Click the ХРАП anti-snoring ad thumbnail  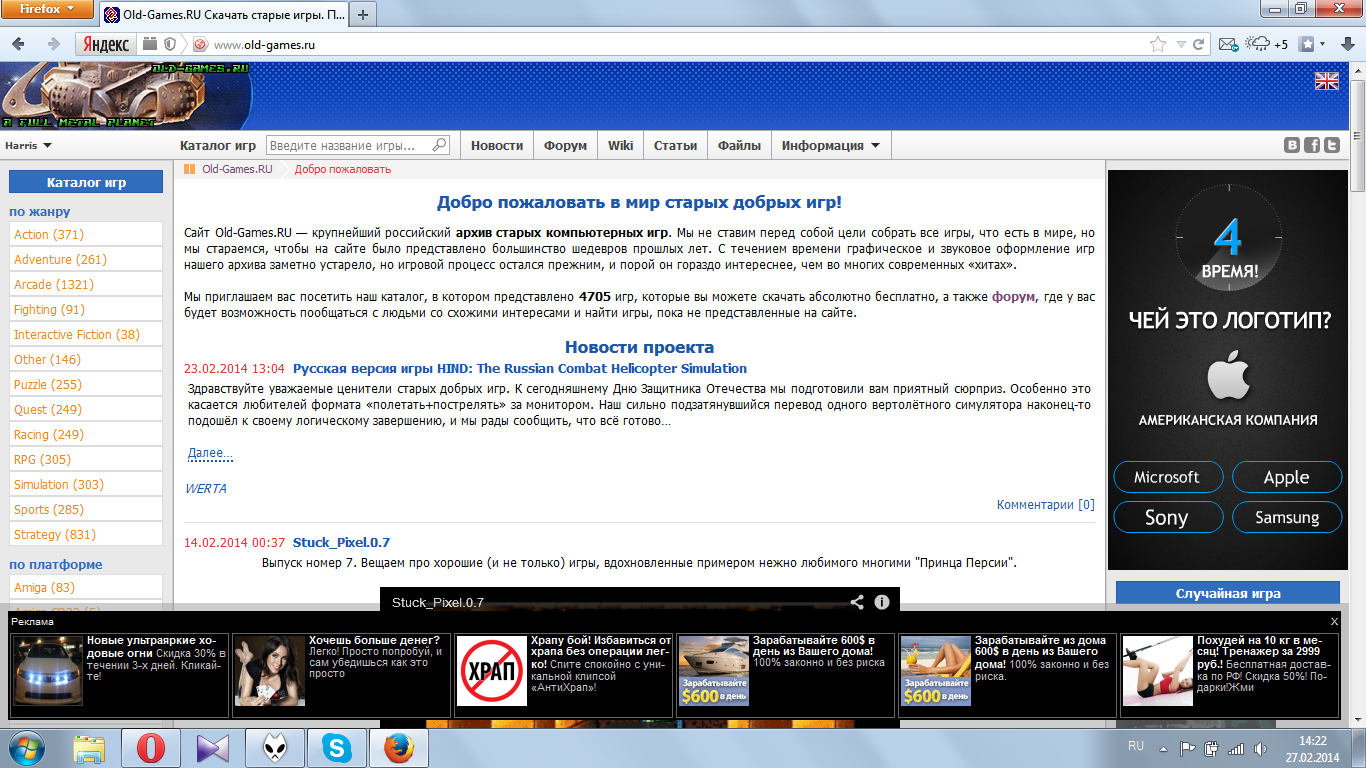[x=493, y=670]
